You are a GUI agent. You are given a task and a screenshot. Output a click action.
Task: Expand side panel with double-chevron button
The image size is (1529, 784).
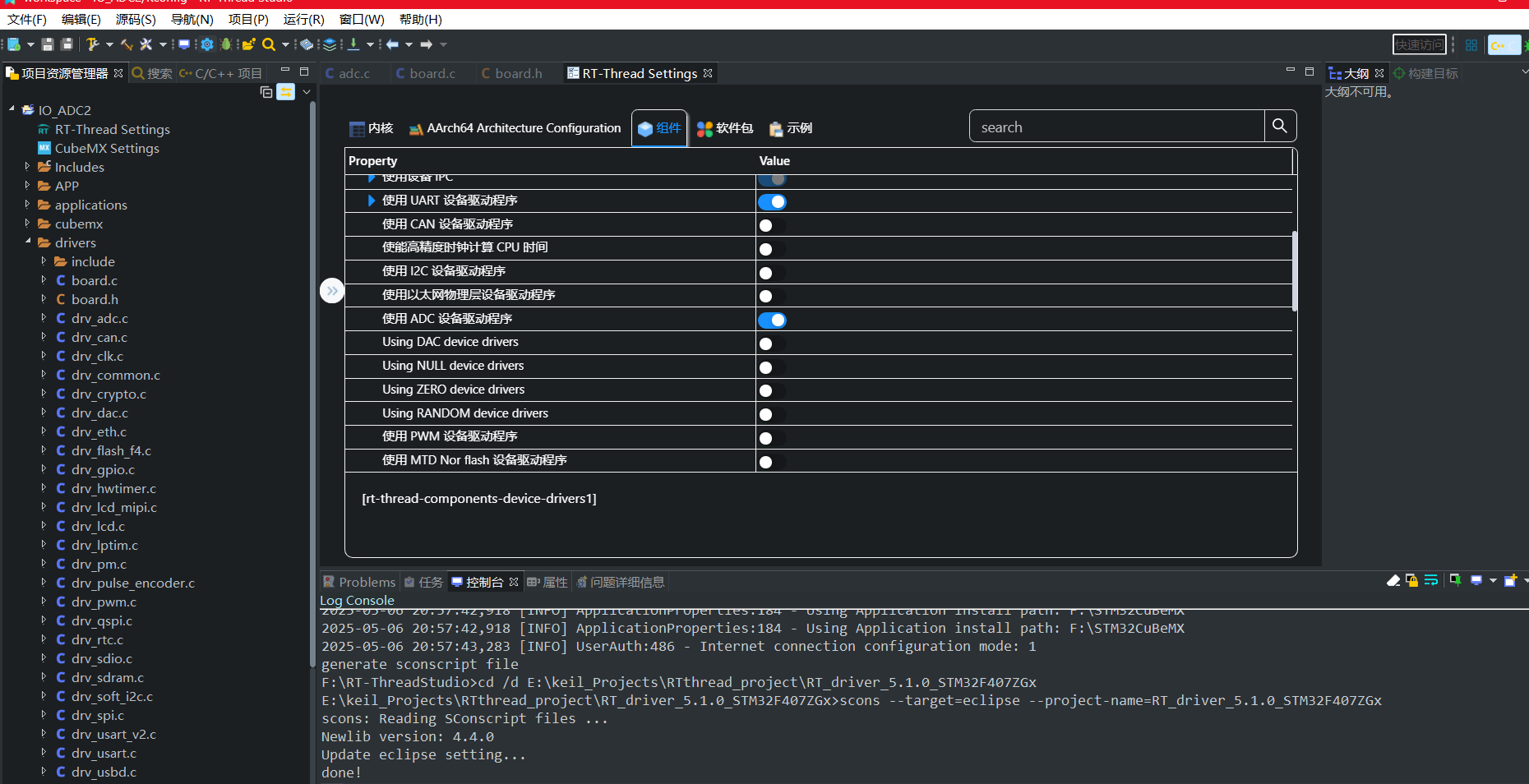(332, 291)
